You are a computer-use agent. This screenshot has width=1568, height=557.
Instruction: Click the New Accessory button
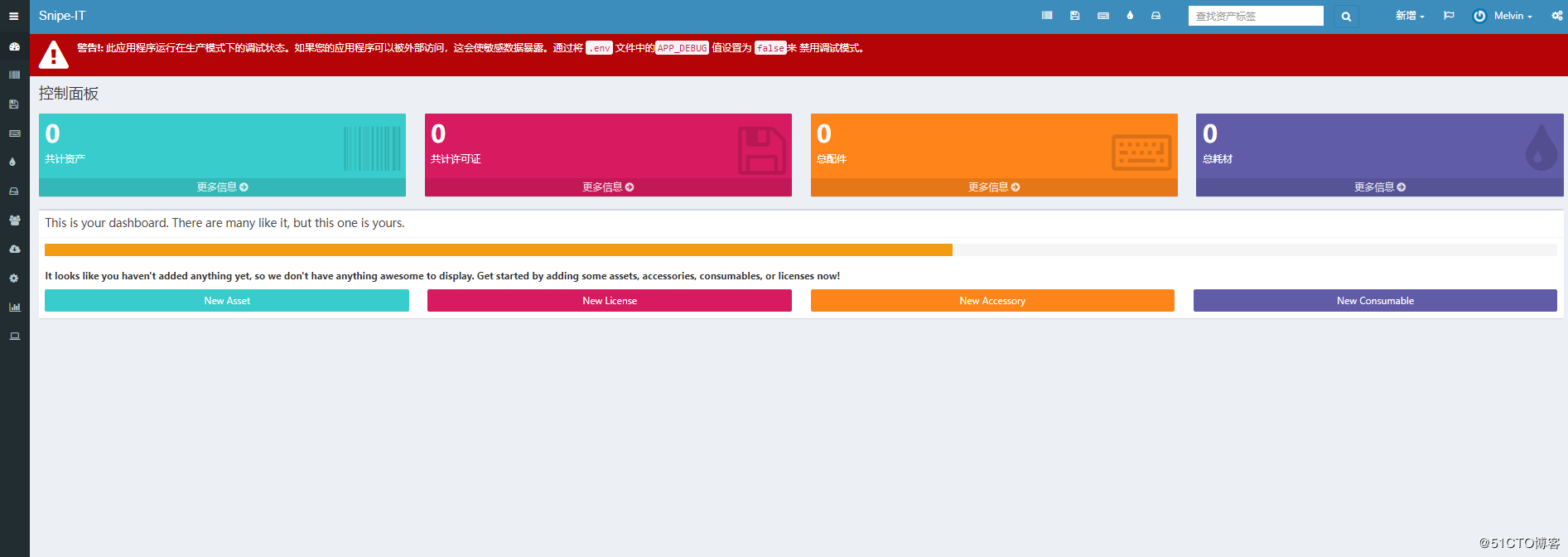tap(992, 301)
